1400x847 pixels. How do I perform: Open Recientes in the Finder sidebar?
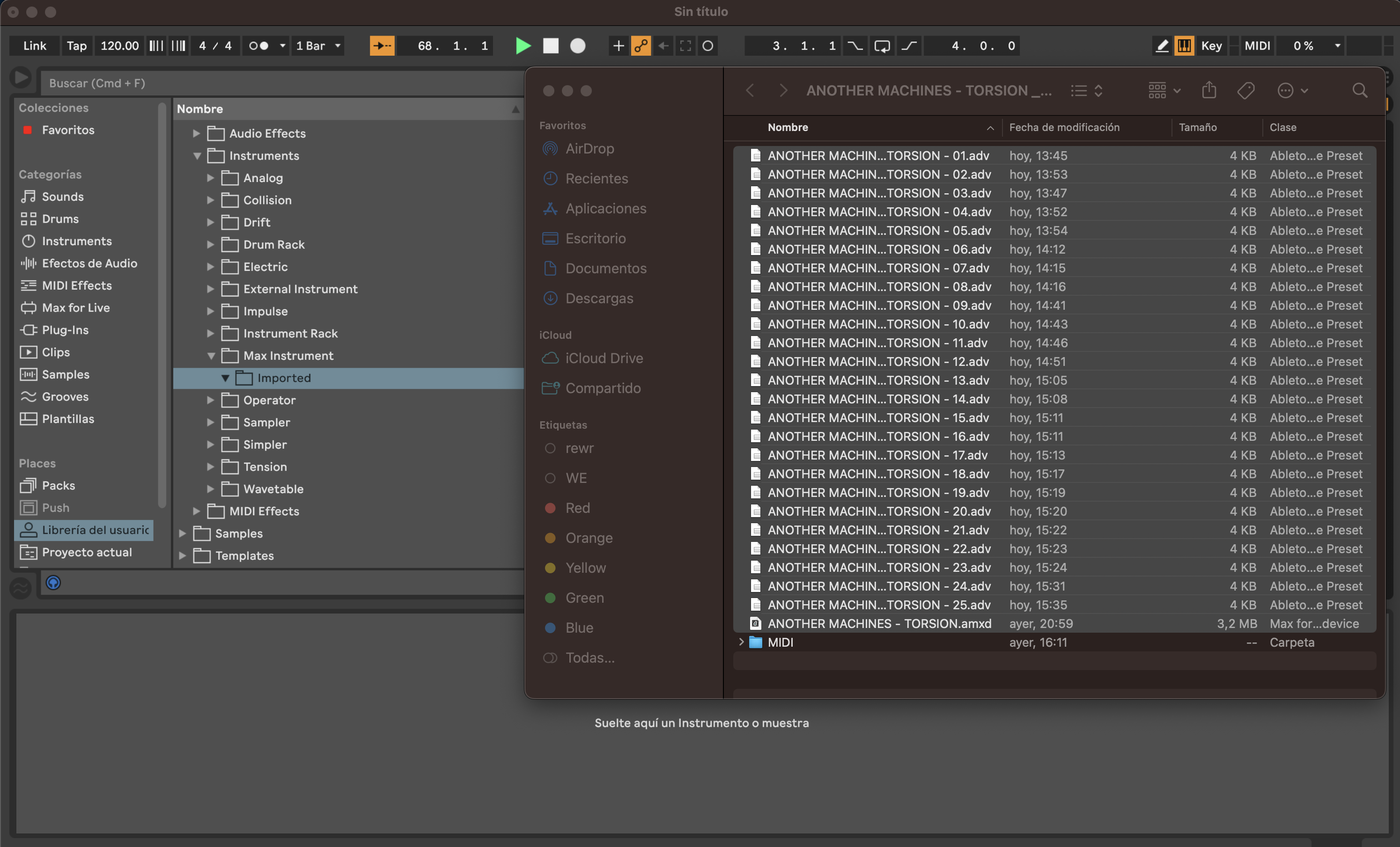597,178
